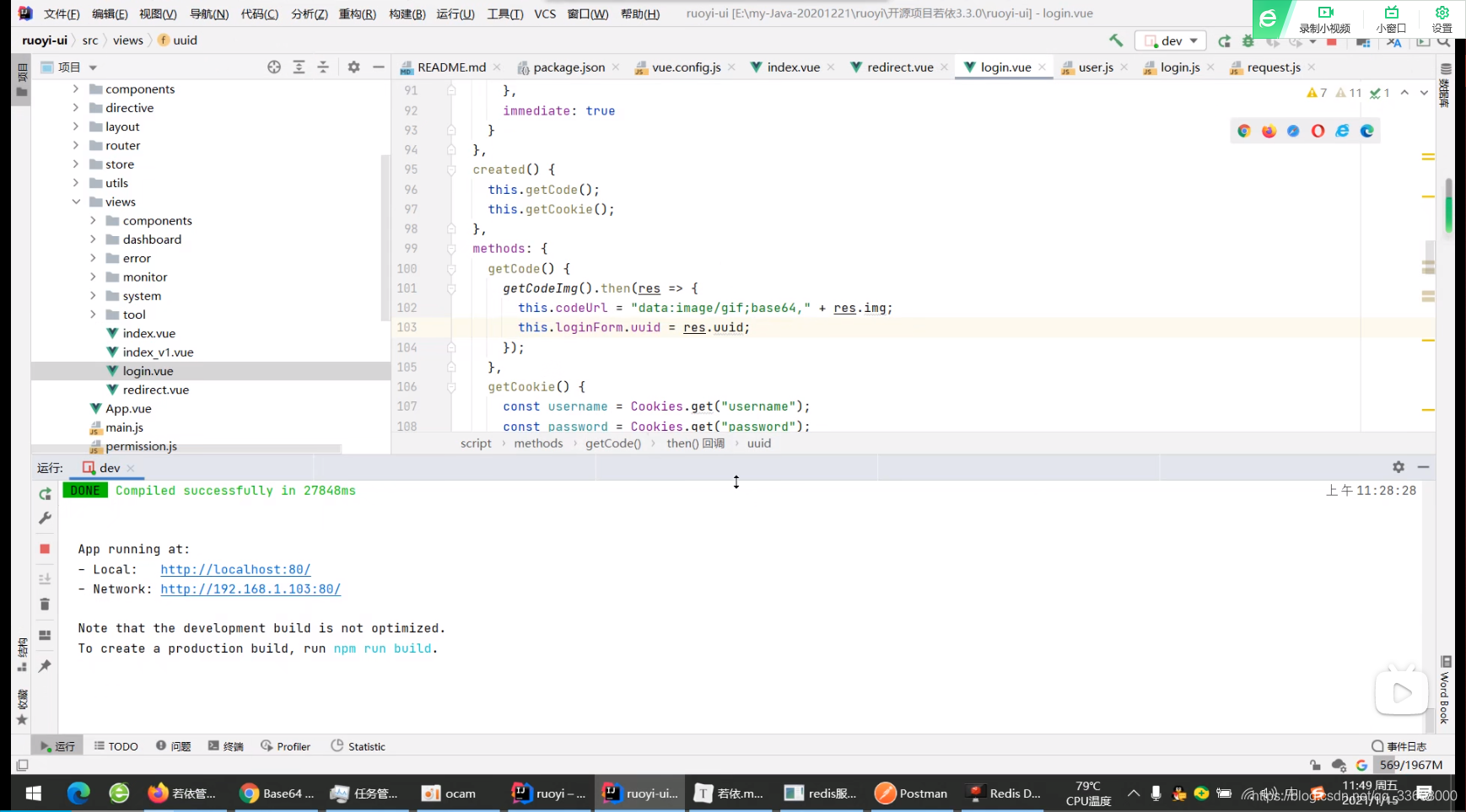Image resolution: width=1466 pixels, height=812 pixels.
Task: Open page in Firefox browser icon
Action: [1269, 131]
